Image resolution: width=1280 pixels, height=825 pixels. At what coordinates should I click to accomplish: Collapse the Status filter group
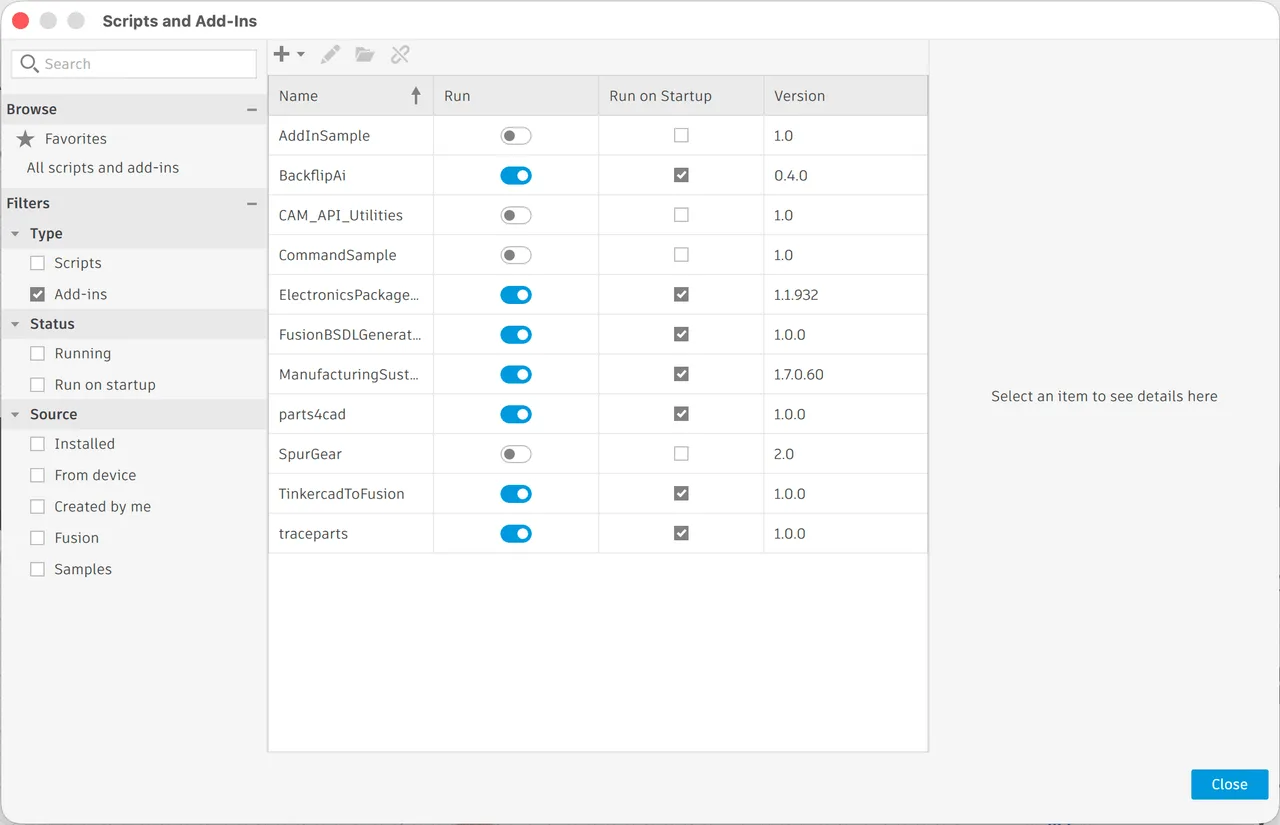(x=15, y=324)
